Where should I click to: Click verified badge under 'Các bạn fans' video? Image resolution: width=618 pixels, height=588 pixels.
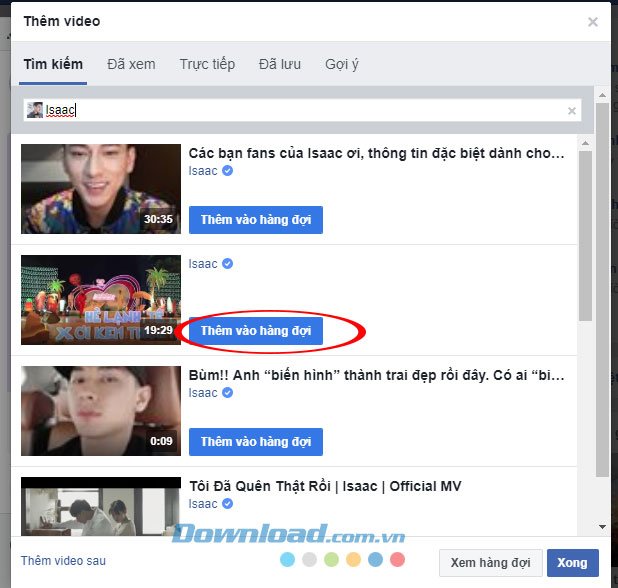click(x=227, y=171)
